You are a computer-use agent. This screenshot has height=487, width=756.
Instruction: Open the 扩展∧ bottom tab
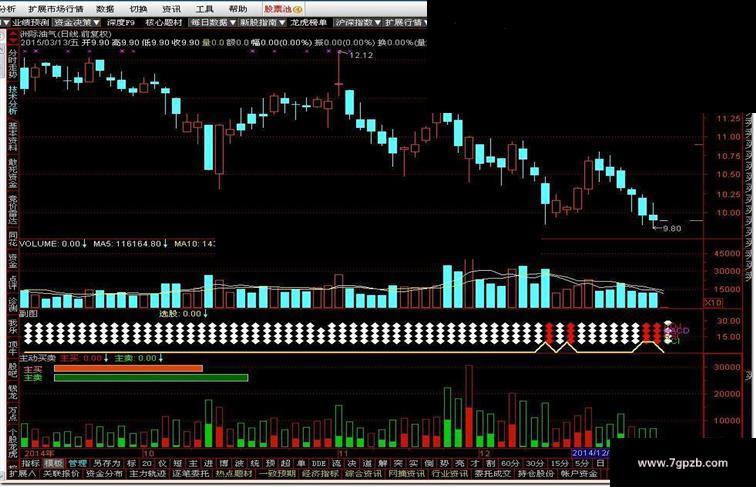point(22,474)
